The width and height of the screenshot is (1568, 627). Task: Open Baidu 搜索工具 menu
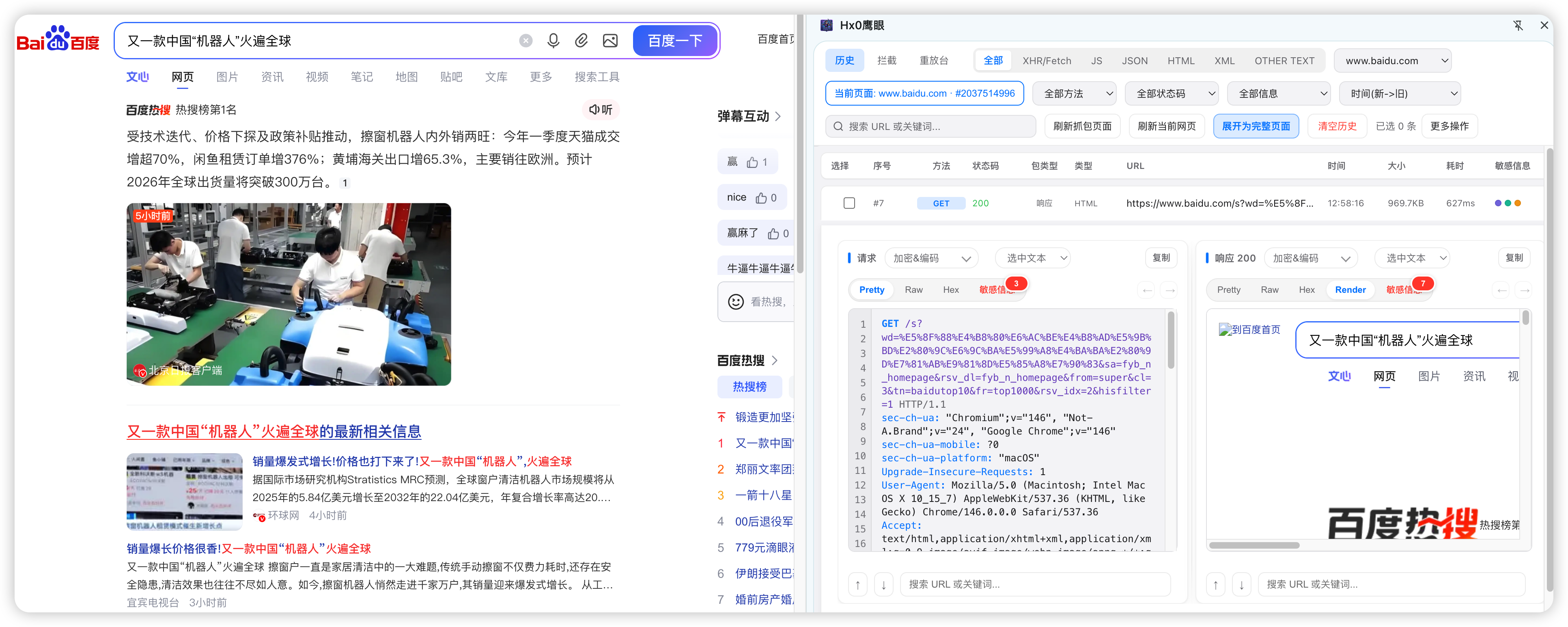coord(597,77)
